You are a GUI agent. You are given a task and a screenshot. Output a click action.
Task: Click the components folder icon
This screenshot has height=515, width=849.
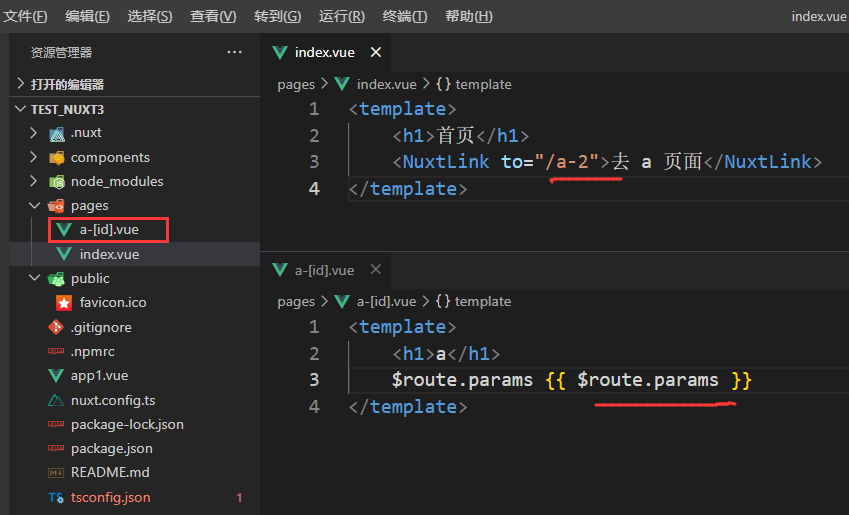click(56, 158)
